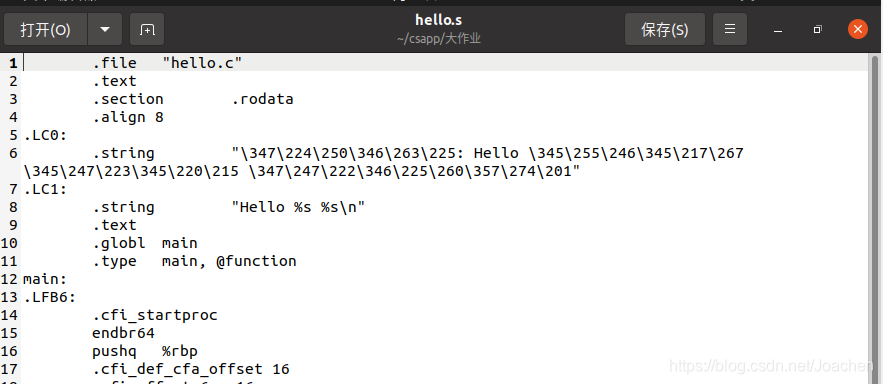Place cursor at the main: label

(x=45, y=279)
